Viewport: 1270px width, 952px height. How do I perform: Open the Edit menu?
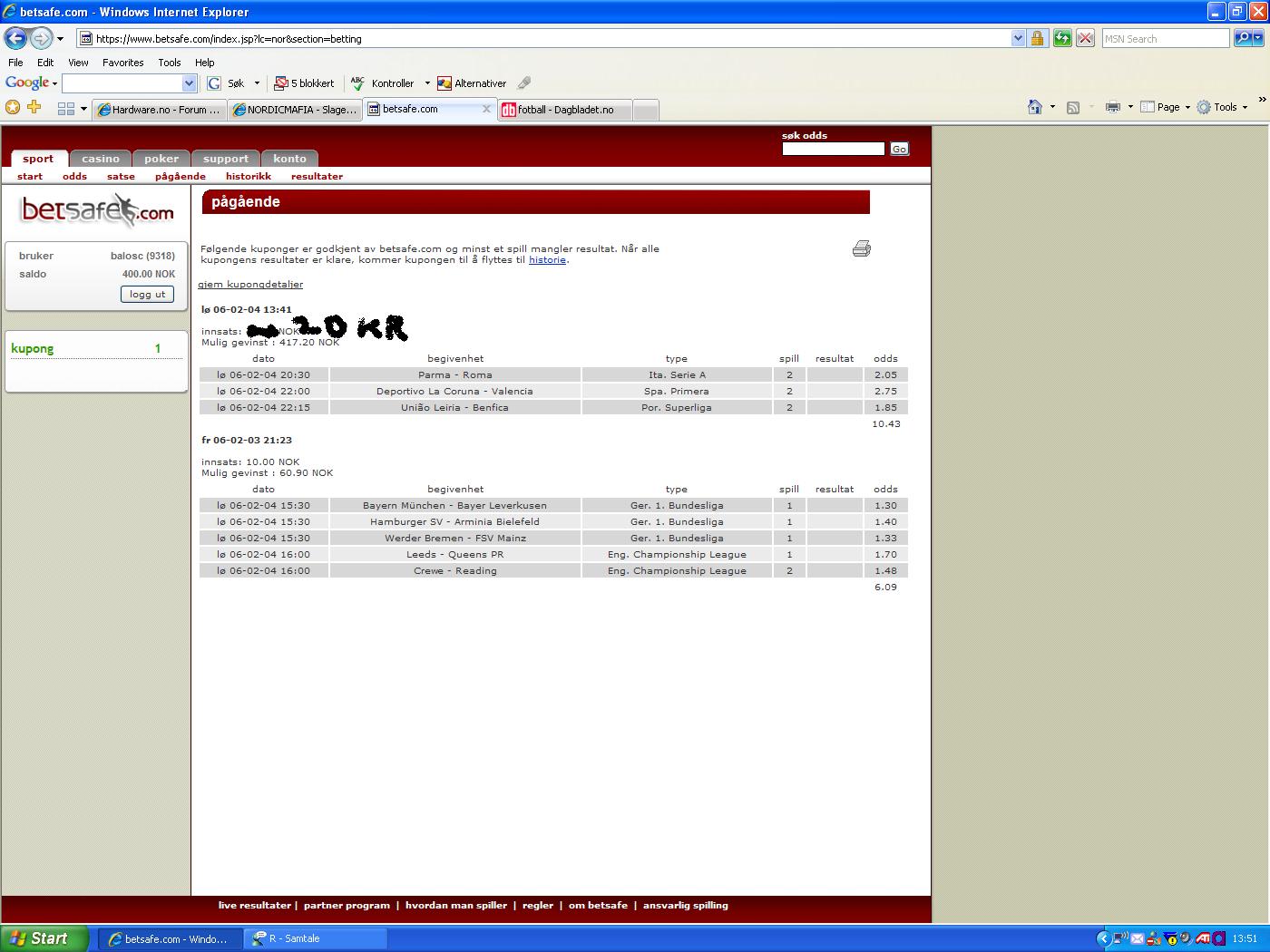tap(45, 63)
